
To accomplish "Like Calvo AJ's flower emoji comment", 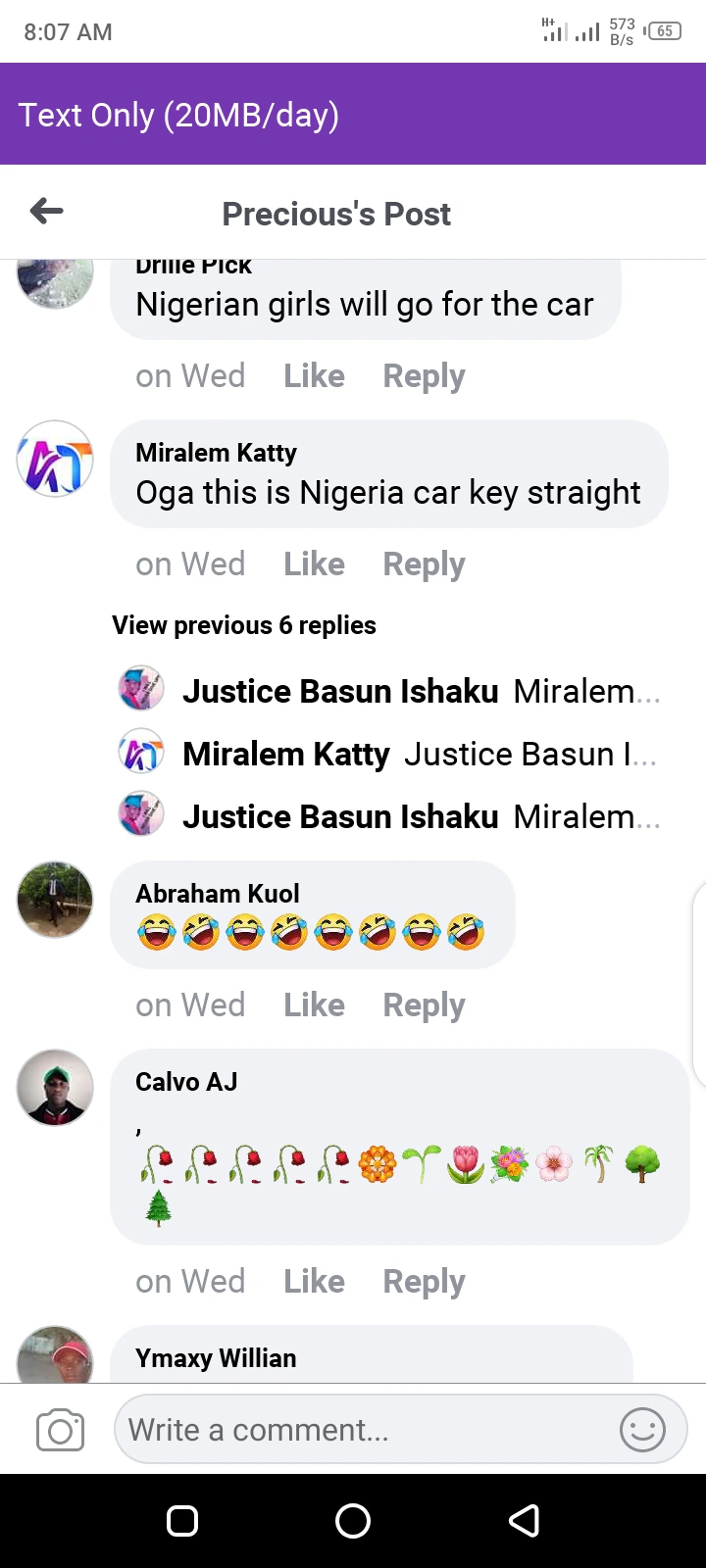I will pyautogui.click(x=314, y=1282).
